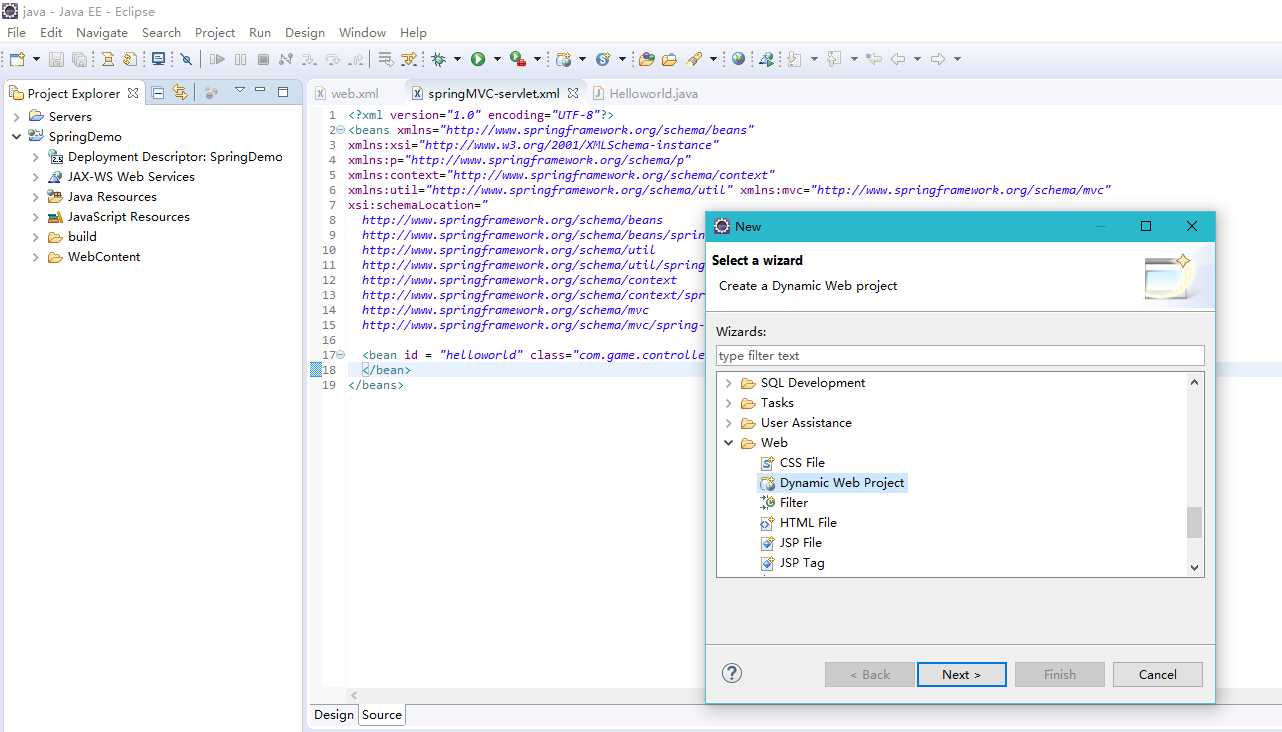Click the Search flashlight toolbar icon
1282x732 pixels.
[695, 59]
